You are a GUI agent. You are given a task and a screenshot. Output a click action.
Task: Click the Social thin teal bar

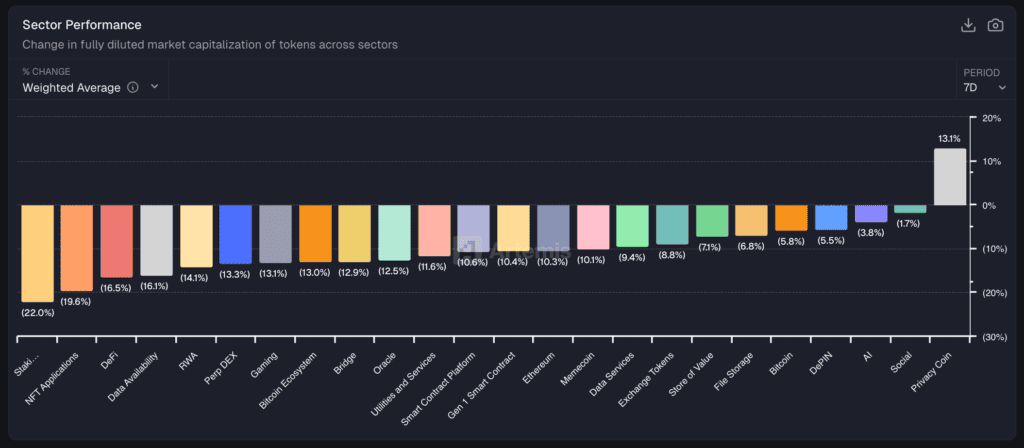pyautogui.click(x=910, y=209)
